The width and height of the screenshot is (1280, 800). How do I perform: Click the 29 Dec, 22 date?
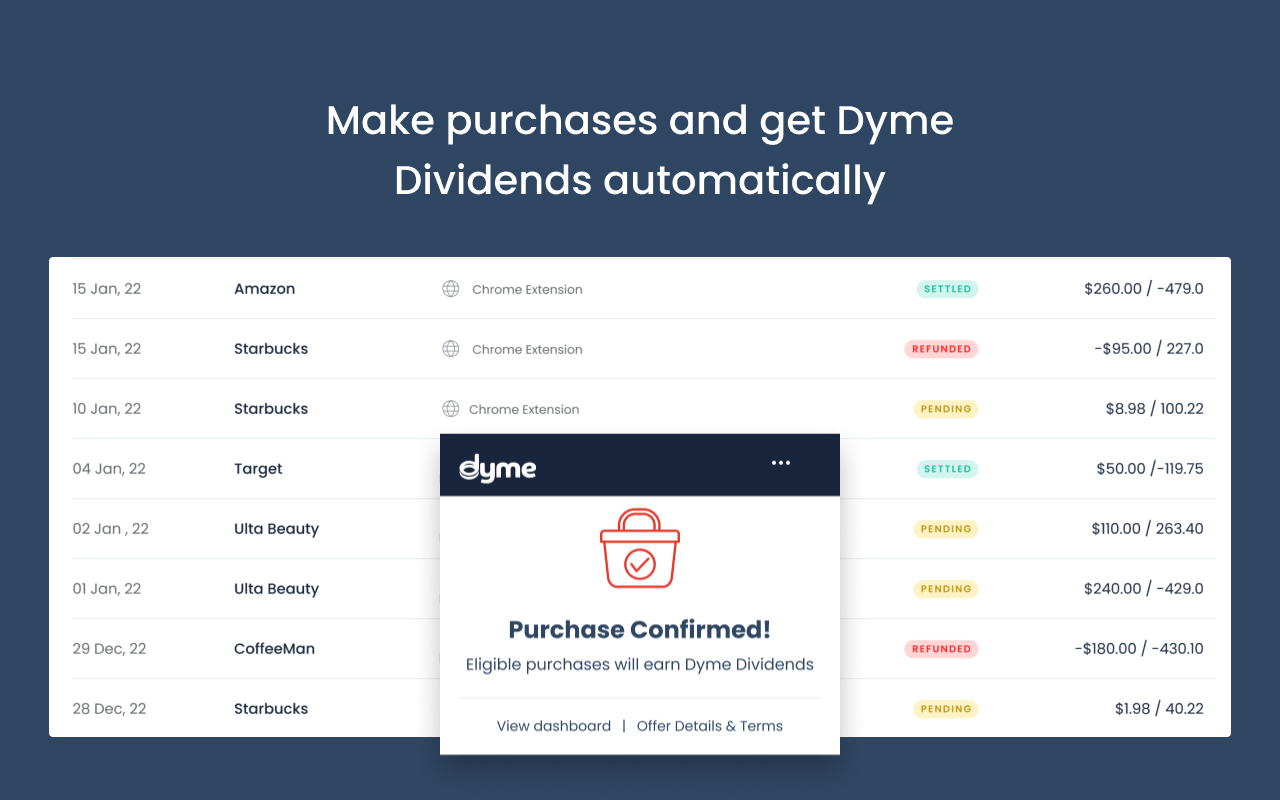110,649
